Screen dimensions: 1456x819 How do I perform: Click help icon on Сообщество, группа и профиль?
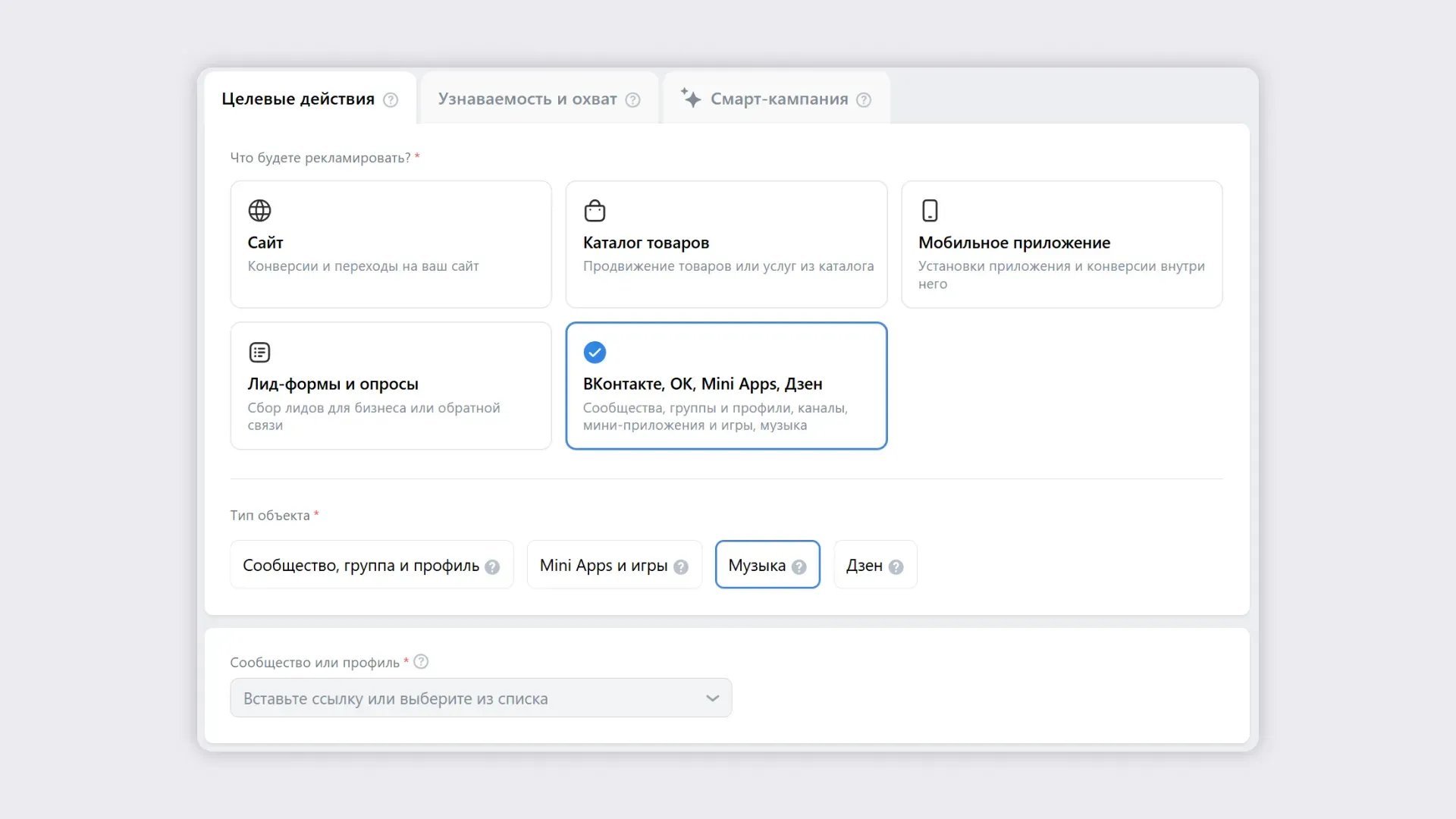click(493, 567)
